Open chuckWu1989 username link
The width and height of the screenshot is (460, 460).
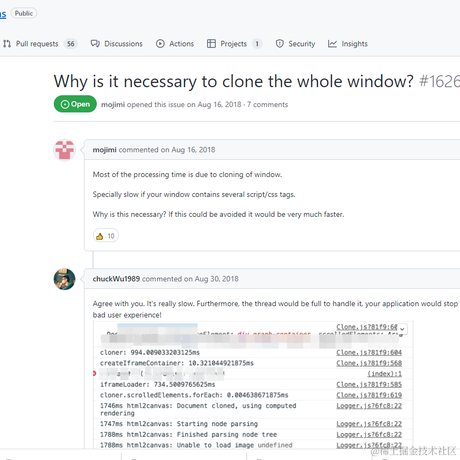pos(116,279)
